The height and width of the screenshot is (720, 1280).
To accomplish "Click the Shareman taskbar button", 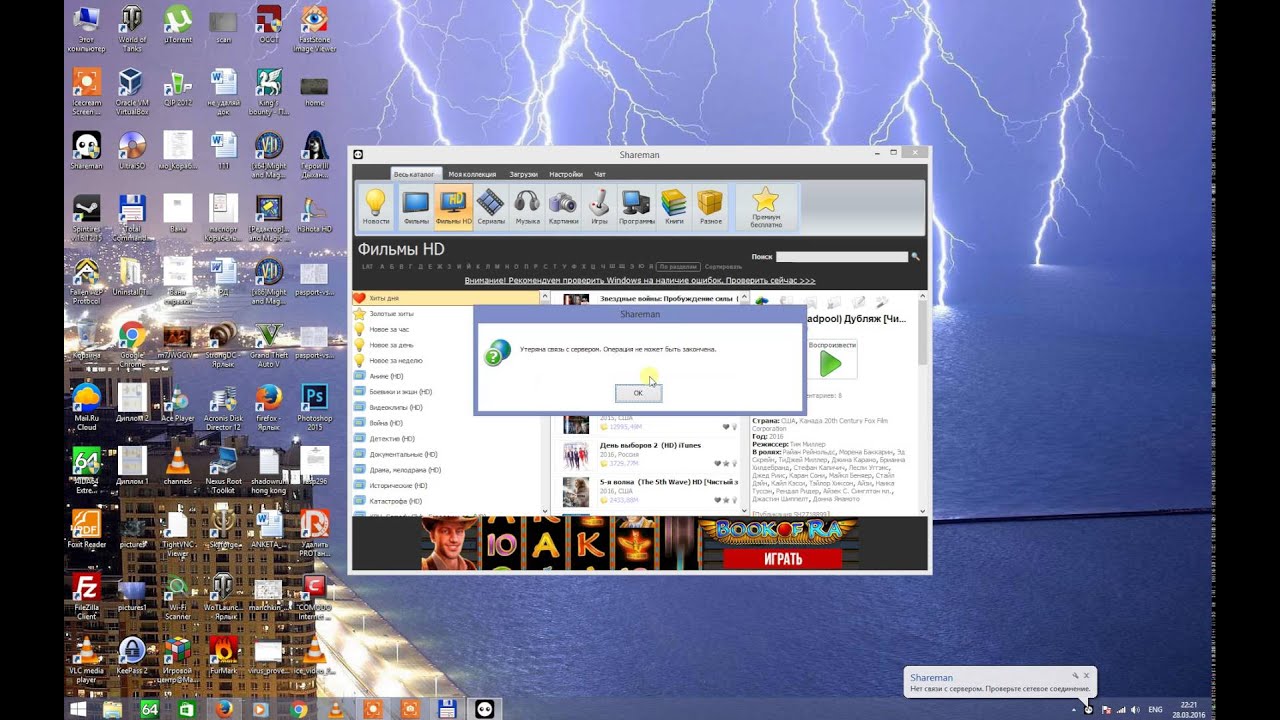I will (x=485, y=709).
